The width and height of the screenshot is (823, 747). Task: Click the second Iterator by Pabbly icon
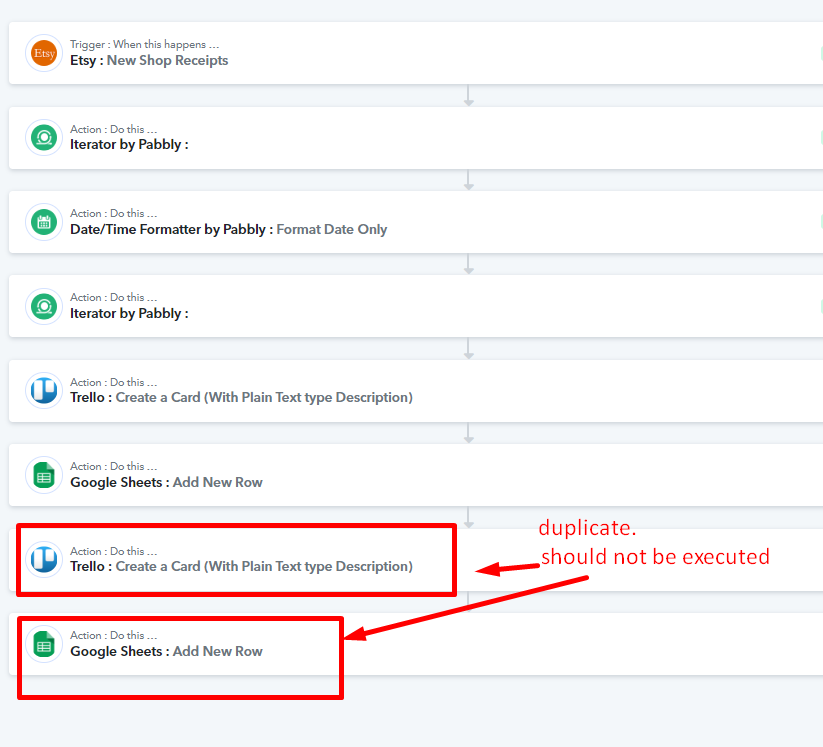pyautogui.click(x=44, y=306)
